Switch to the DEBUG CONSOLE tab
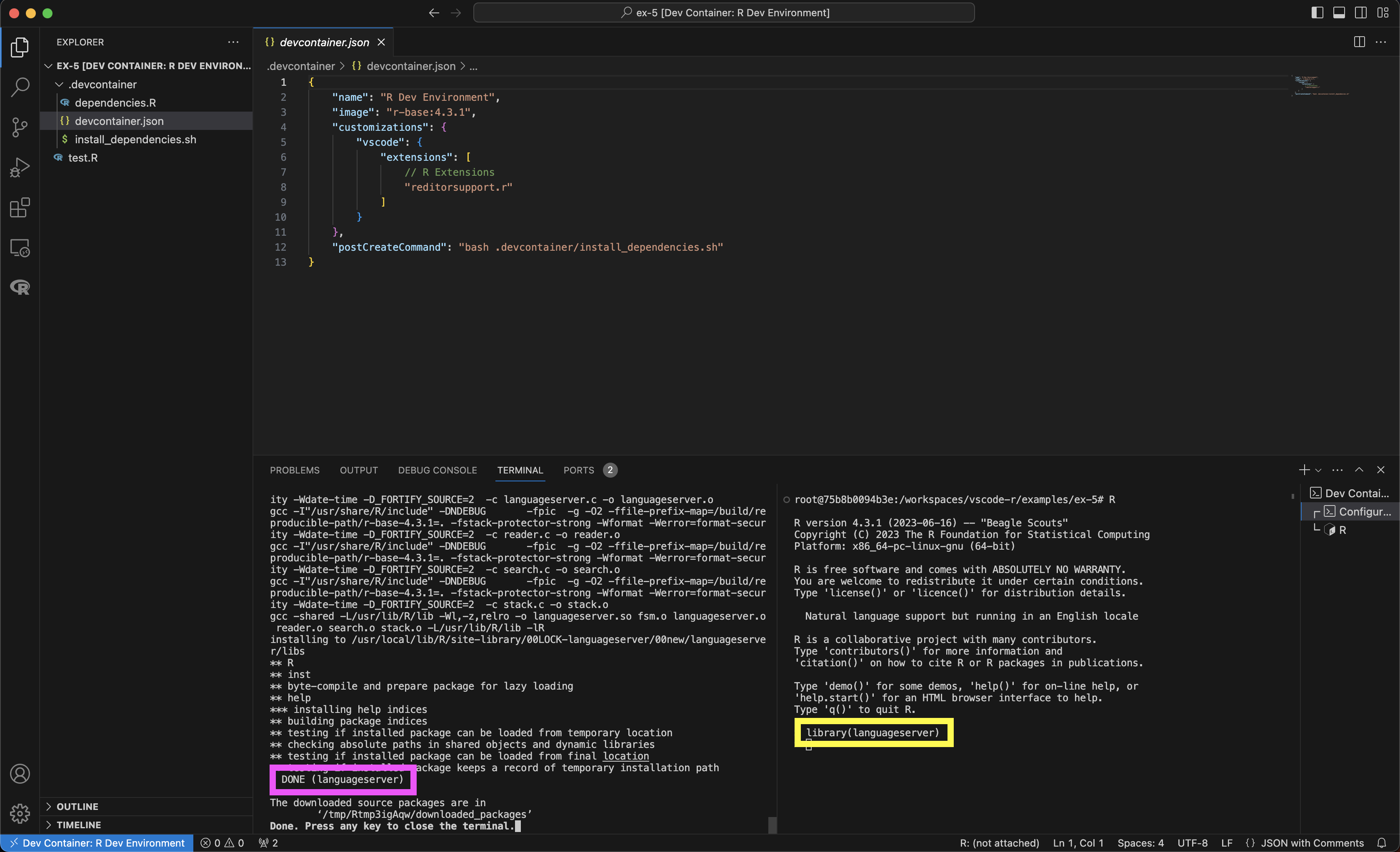Viewport: 1400px width, 852px height. click(x=437, y=470)
